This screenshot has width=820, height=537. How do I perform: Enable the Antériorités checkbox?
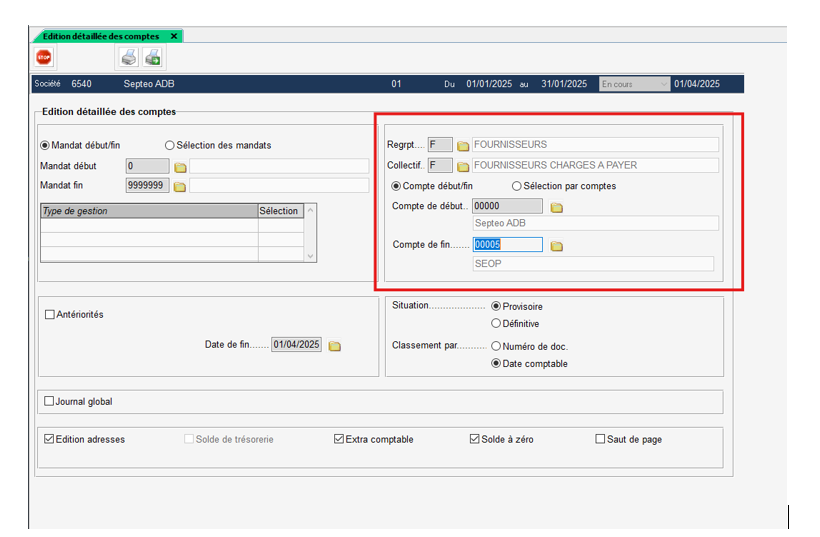coord(51,314)
